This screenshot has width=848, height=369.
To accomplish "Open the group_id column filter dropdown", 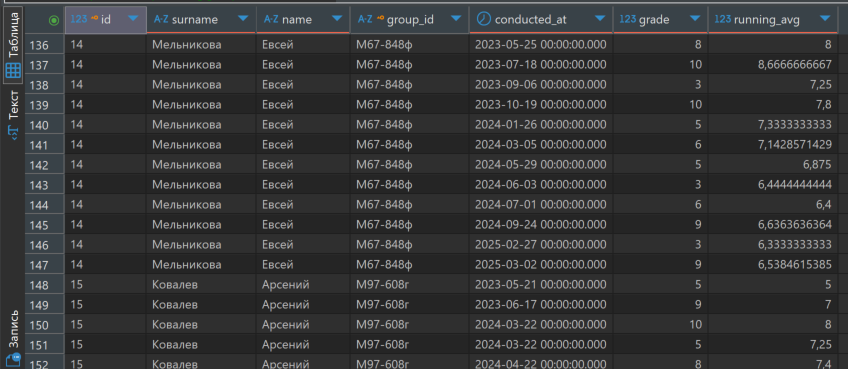I will point(456,19).
